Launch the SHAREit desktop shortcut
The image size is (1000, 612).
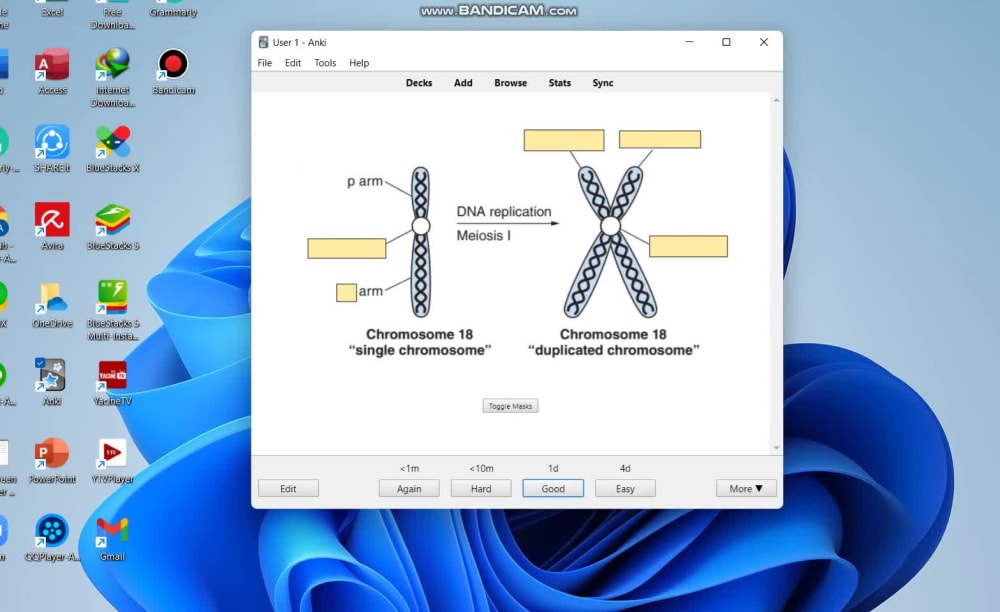tap(52, 148)
